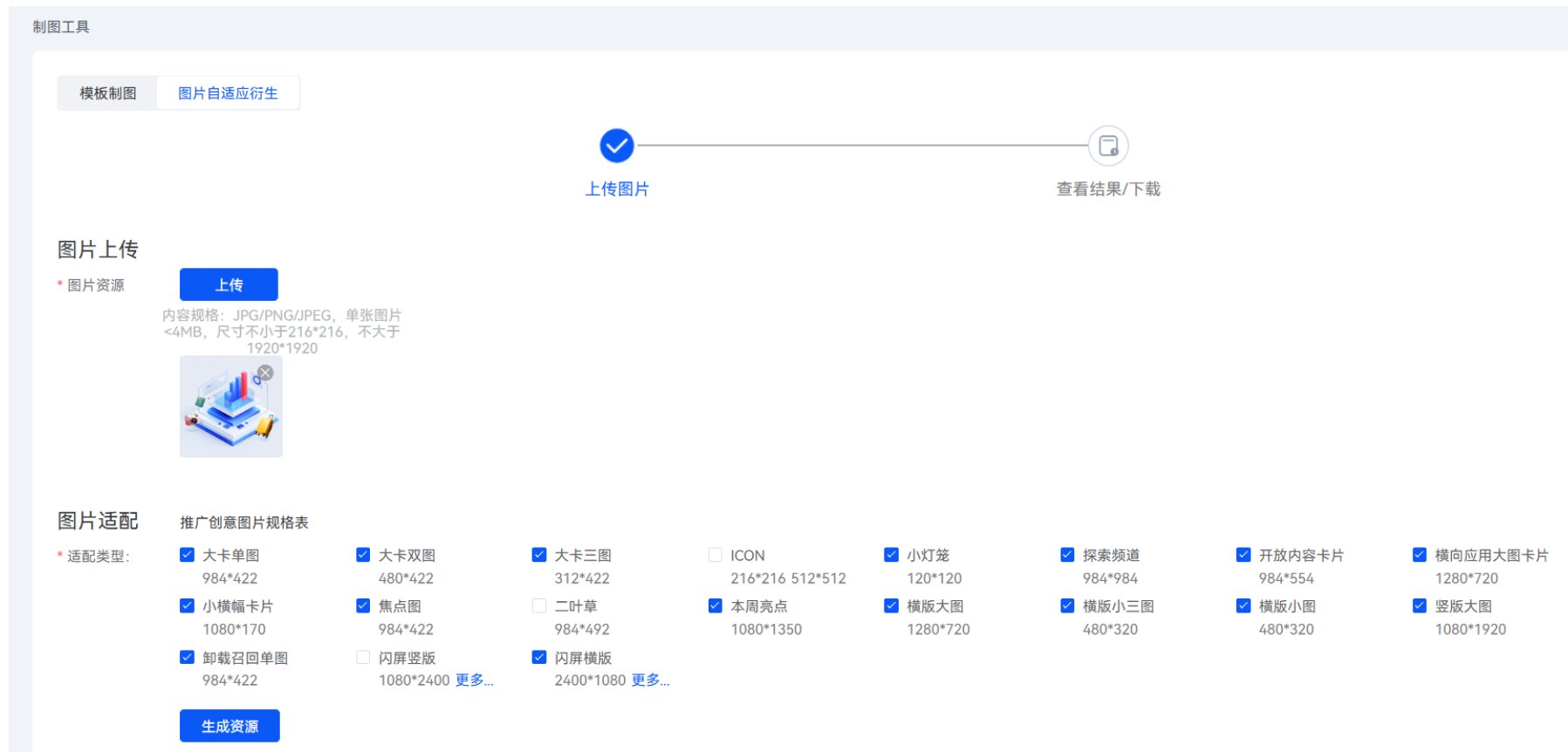Click the 1080*1920 size under 竖版大图
Image resolution: width=1568 pixels, height=752 pixels.
click(1470, 629)
